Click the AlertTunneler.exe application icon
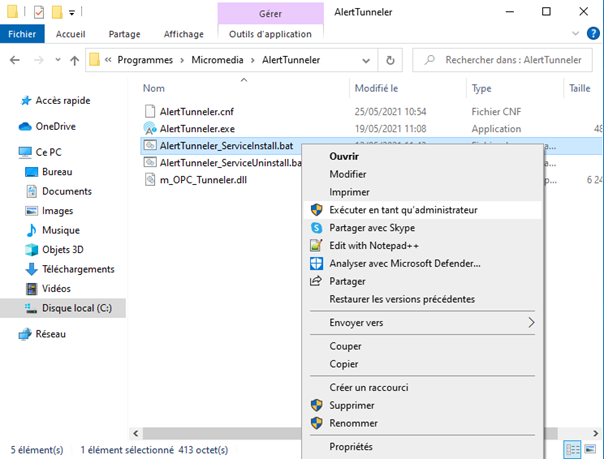604x459 pixels. [x=150, y=128]
